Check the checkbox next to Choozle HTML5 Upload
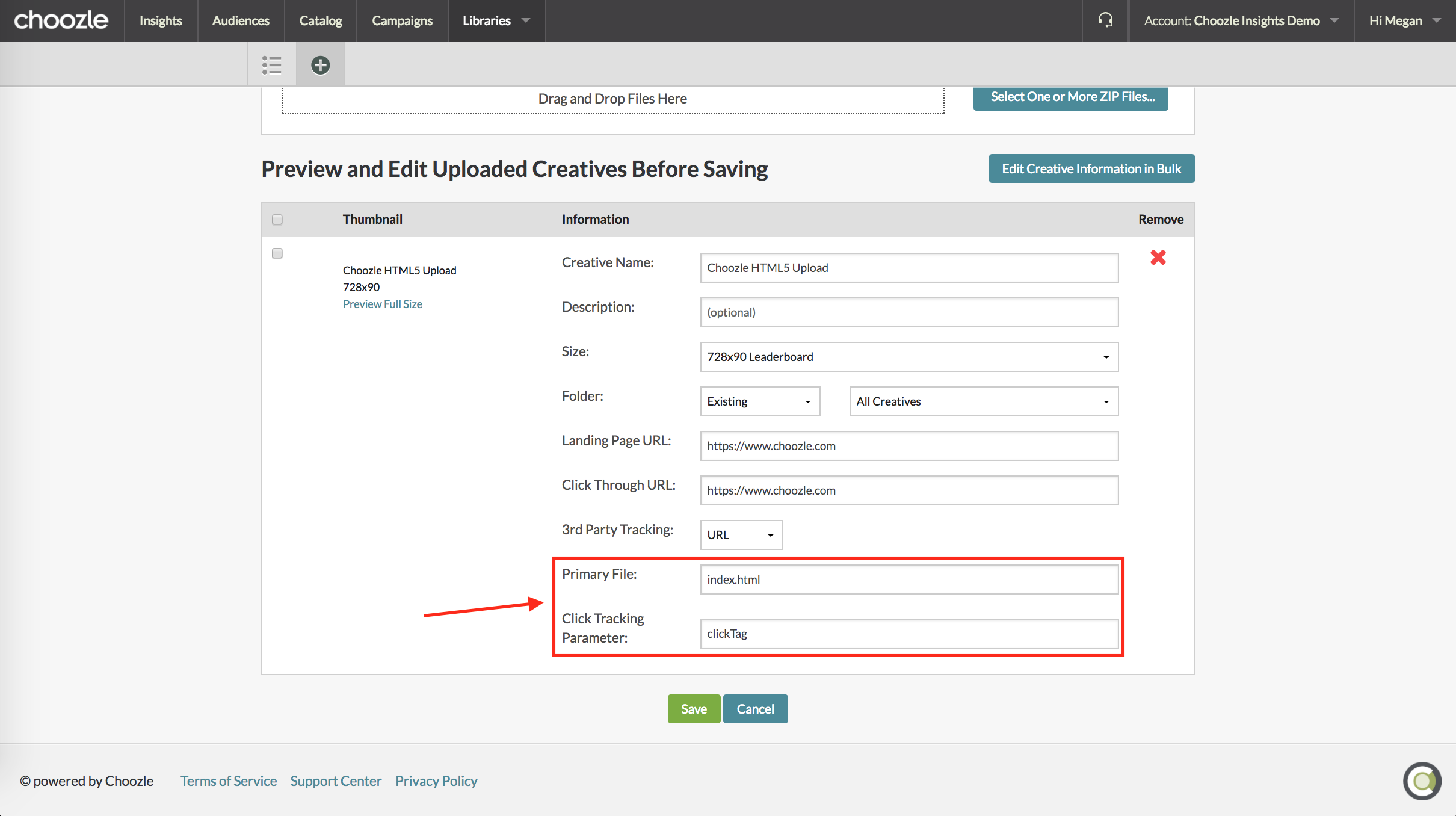The image size is (1456, 816). (x=277, y=253)
